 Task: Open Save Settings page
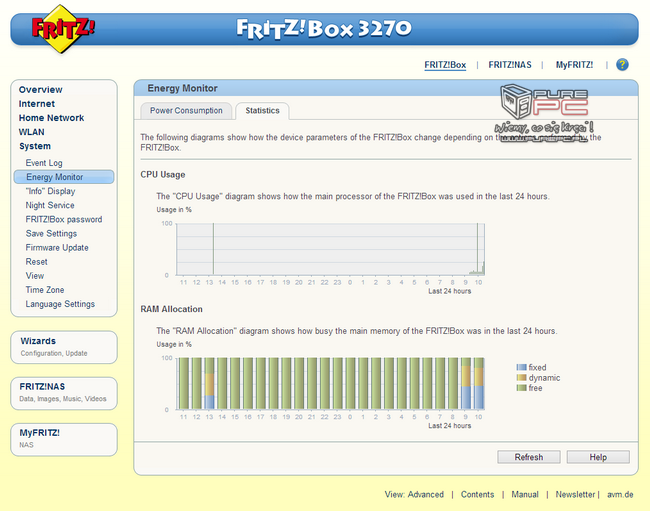click(51, 233)
